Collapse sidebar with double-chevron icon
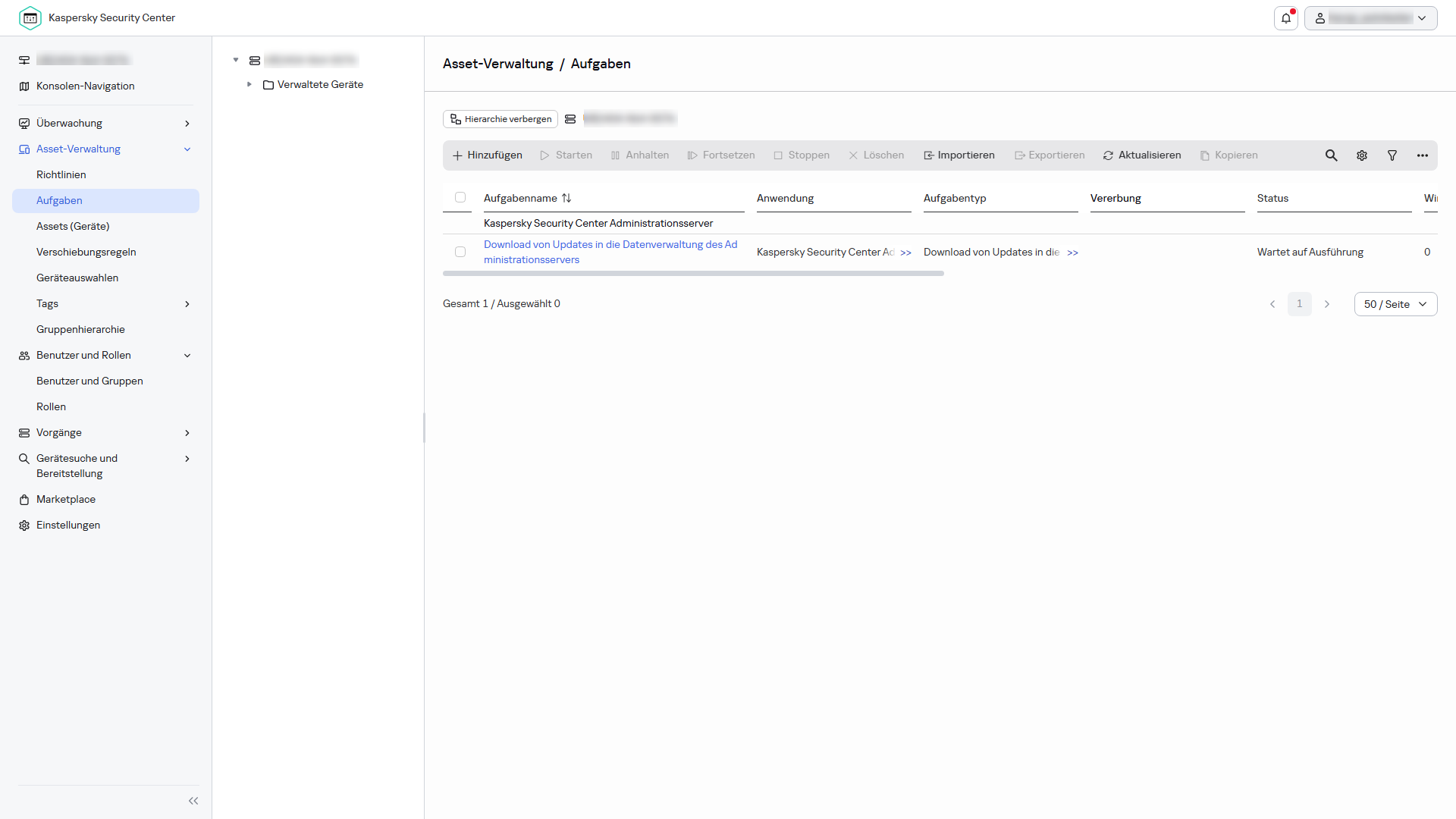This screenshot has height=819, width=1456. pyautogui.click(x=193, y=801)
